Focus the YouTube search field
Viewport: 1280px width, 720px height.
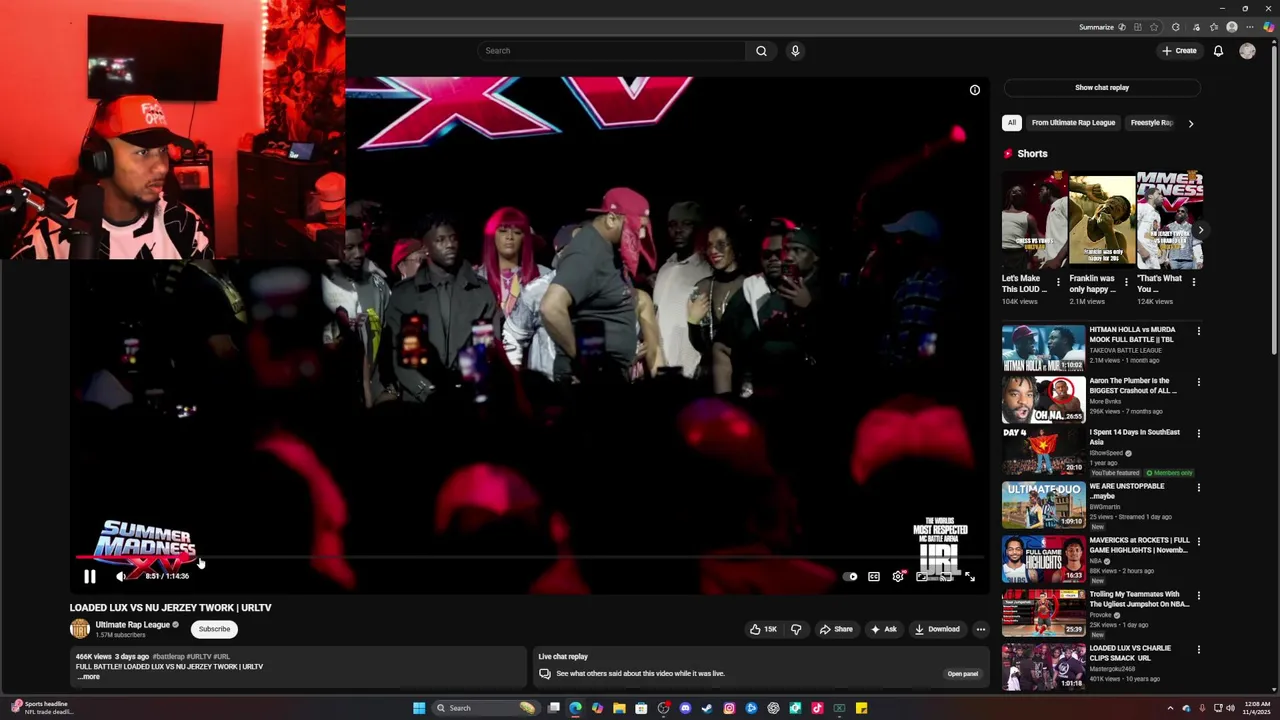coord(612,51)
